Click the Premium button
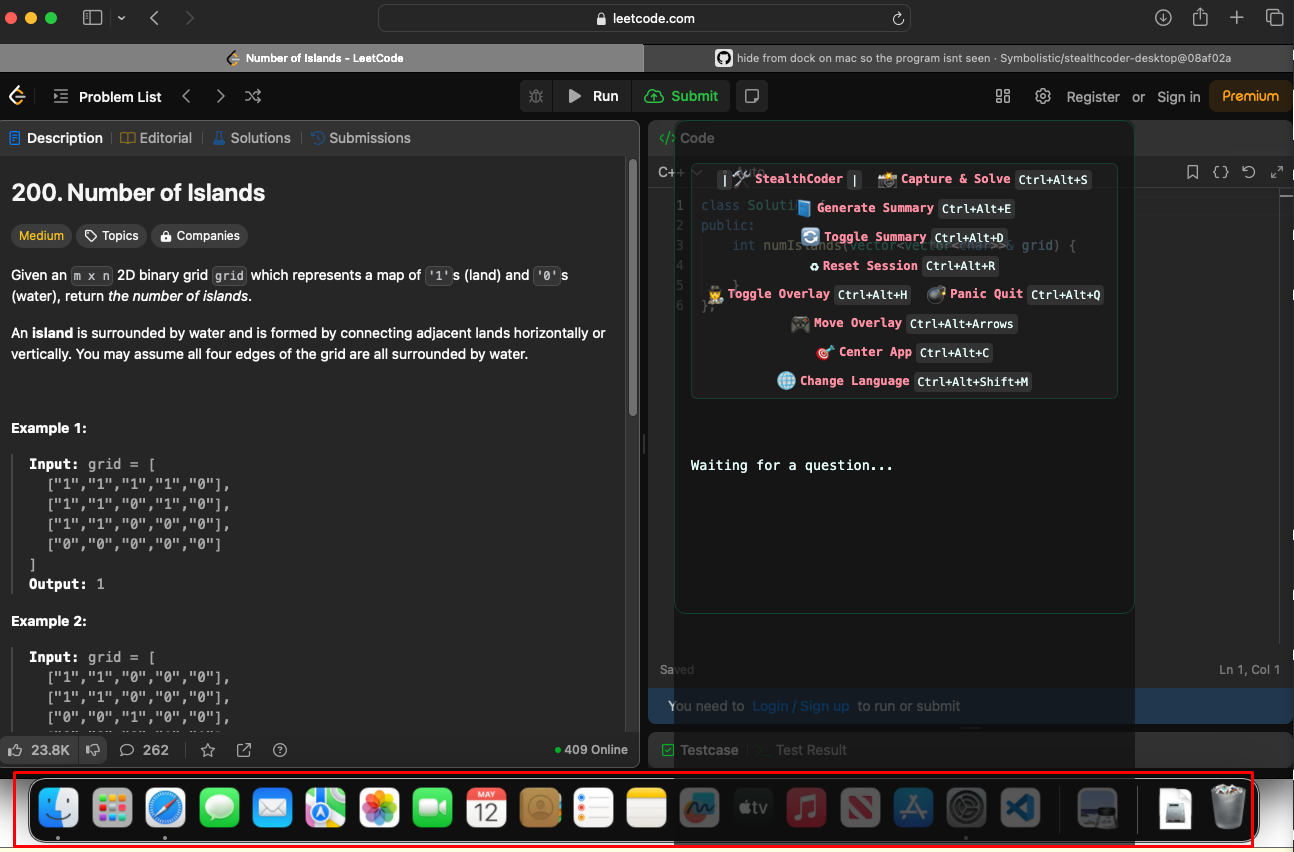Viewport: 1294px width, 852px height. coord(1250,96)
